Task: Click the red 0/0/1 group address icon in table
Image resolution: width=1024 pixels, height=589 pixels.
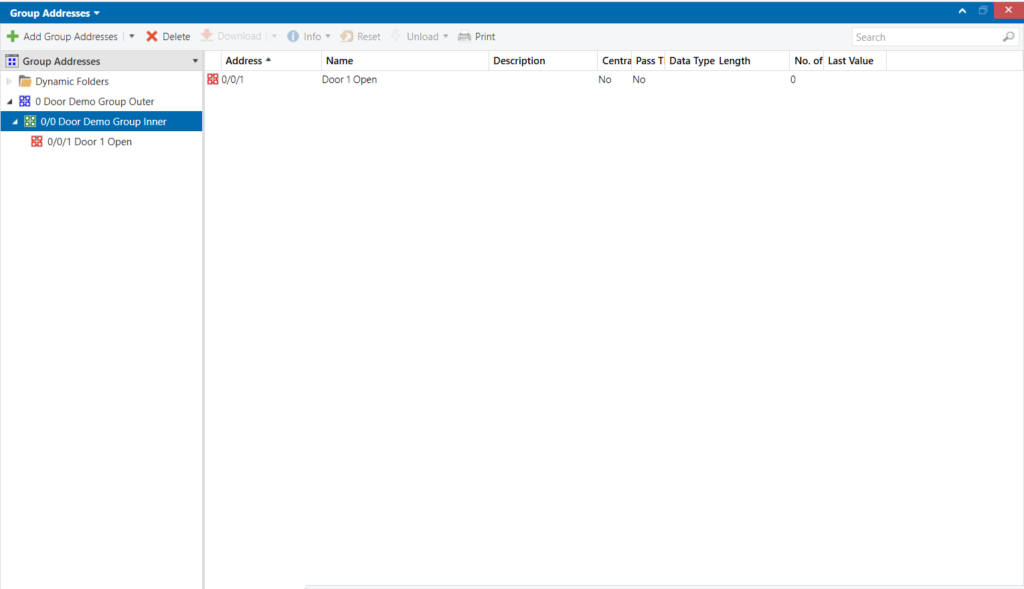Action: (x=213, y=80)
